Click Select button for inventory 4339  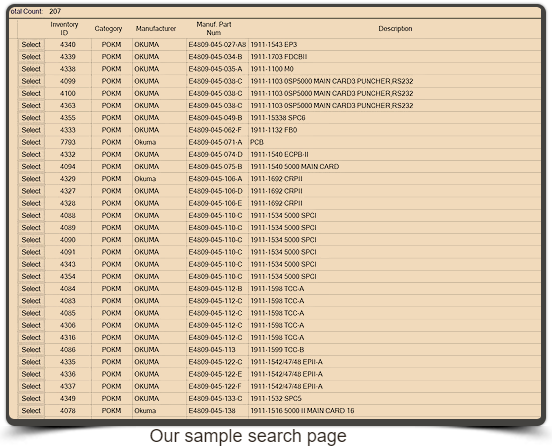[31, 57]
